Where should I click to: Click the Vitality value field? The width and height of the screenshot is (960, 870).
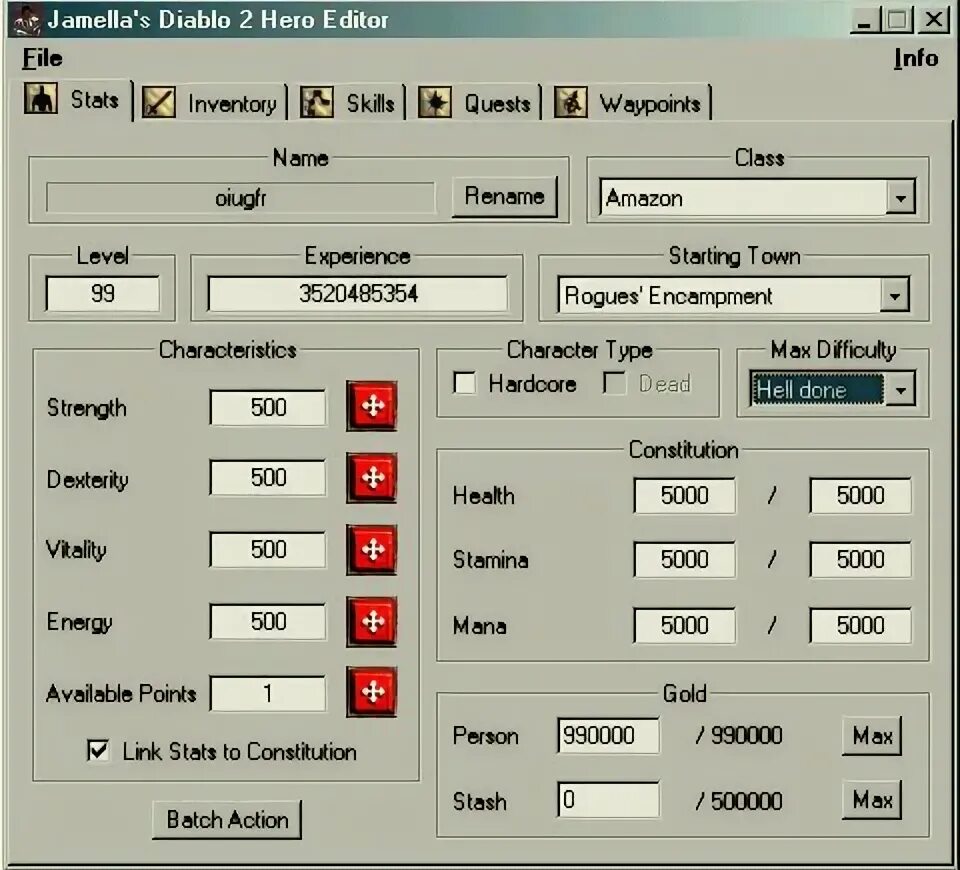click(268, 549)
